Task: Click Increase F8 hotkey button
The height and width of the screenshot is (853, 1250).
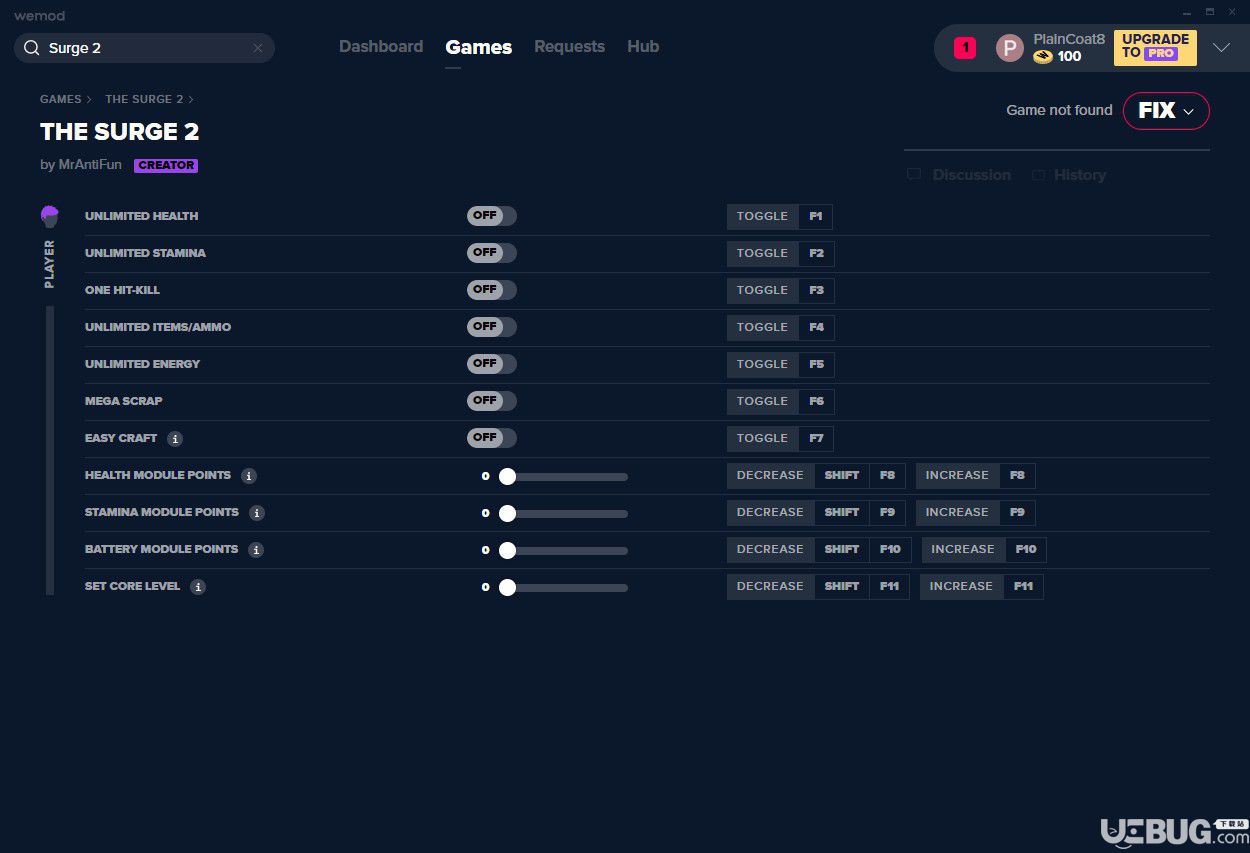Action: click(x=976, y=475)
